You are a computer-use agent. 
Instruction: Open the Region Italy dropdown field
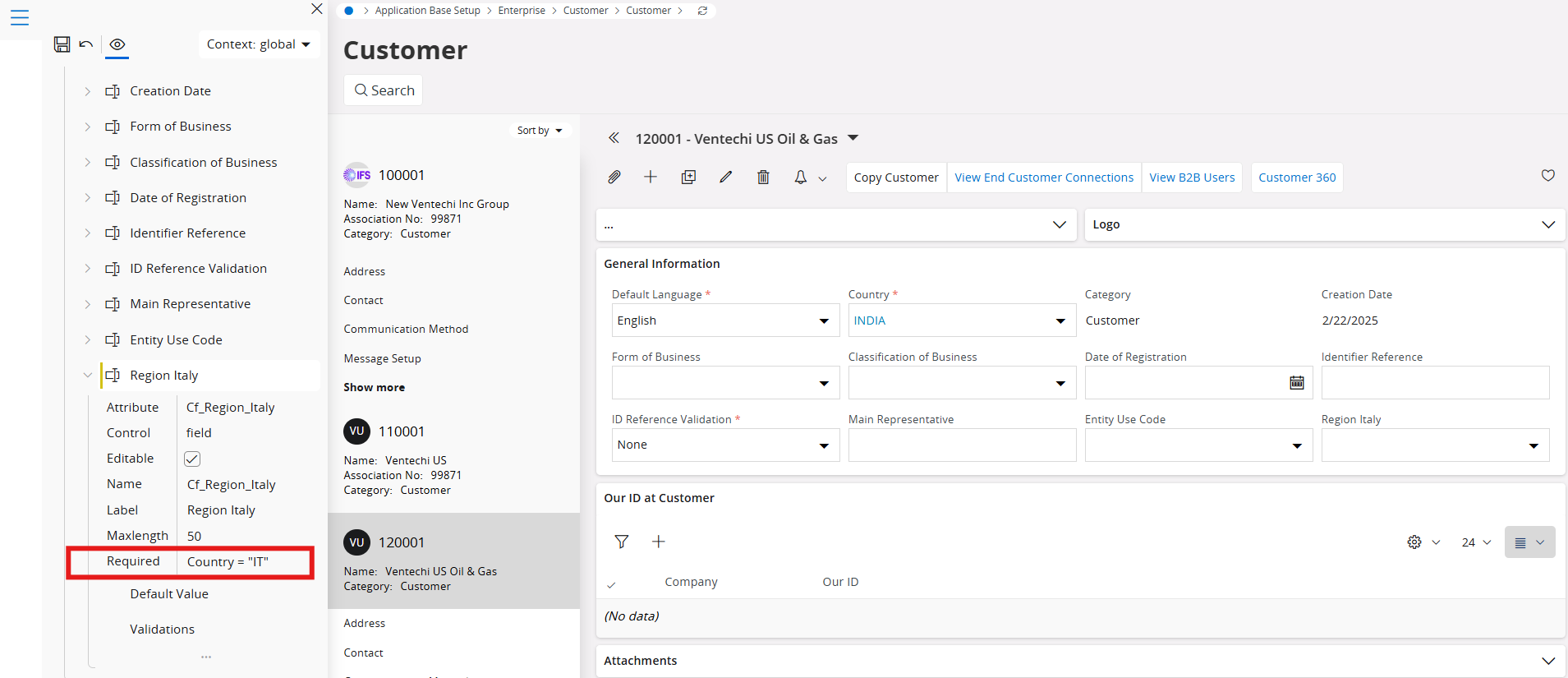1435,445
